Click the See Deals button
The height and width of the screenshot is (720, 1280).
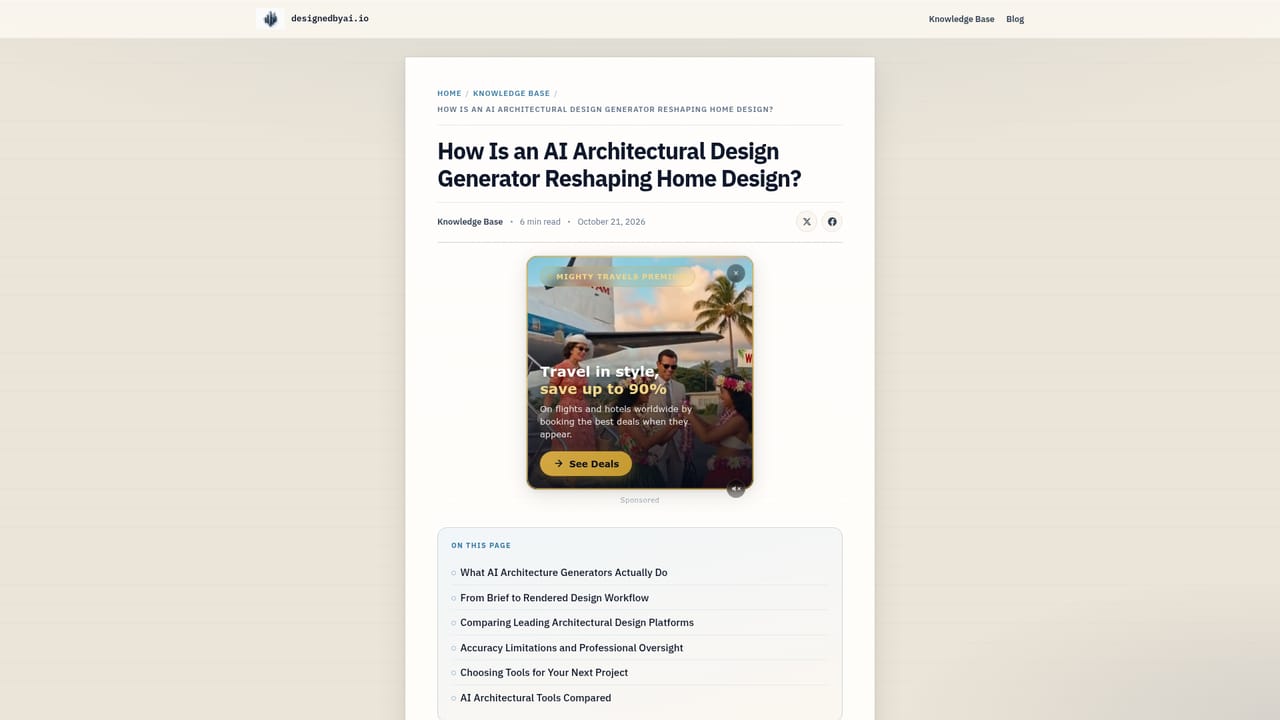click(x=586, y=464)
